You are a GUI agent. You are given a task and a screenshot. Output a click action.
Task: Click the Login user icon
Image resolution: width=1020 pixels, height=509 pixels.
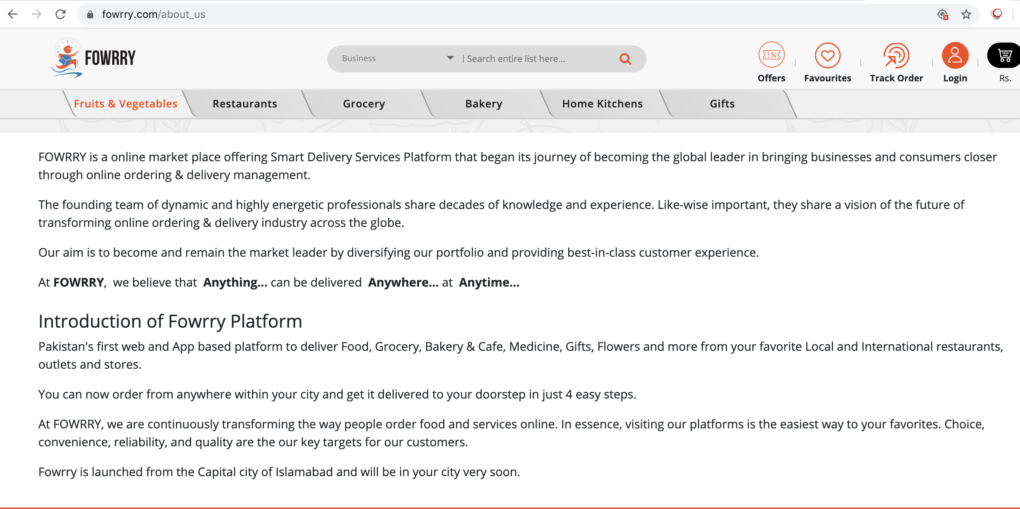tap(955, 55)
